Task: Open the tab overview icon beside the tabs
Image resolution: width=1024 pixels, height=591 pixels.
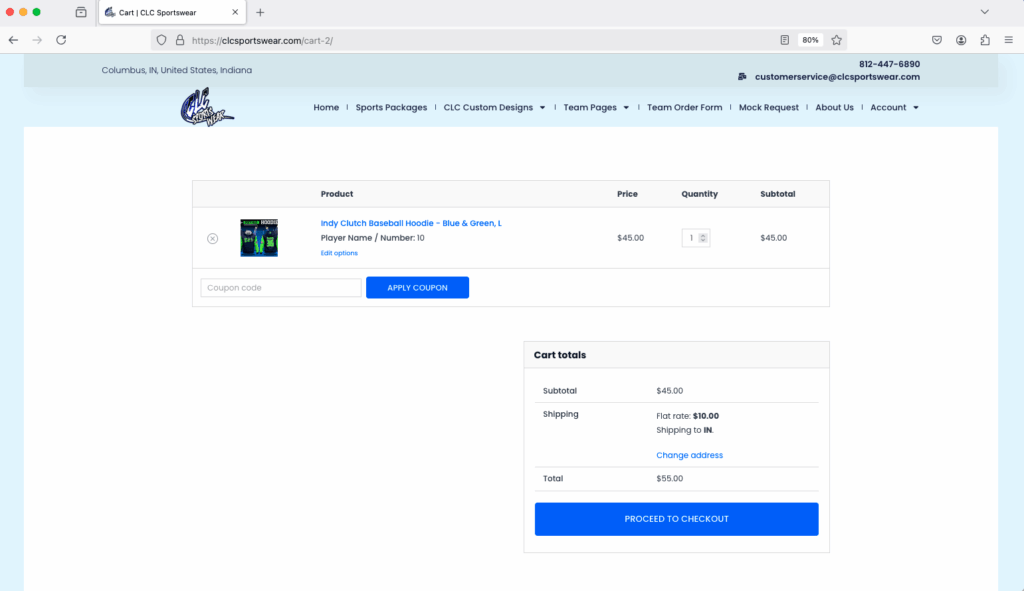Action: pyautogui.click(x=81, y=12)
